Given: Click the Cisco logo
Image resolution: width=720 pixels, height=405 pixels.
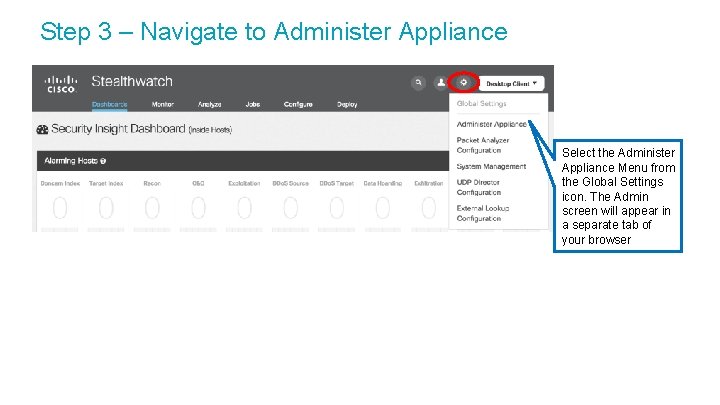Looking at the screenshot, I should [60, 84].
